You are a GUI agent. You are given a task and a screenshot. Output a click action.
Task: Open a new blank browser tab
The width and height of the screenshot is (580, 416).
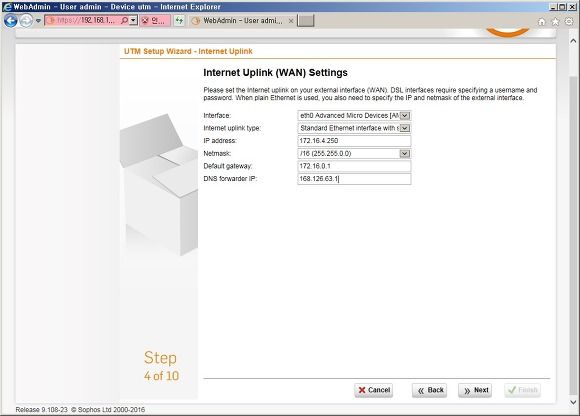pyautogui.click(x=306, y=21)
